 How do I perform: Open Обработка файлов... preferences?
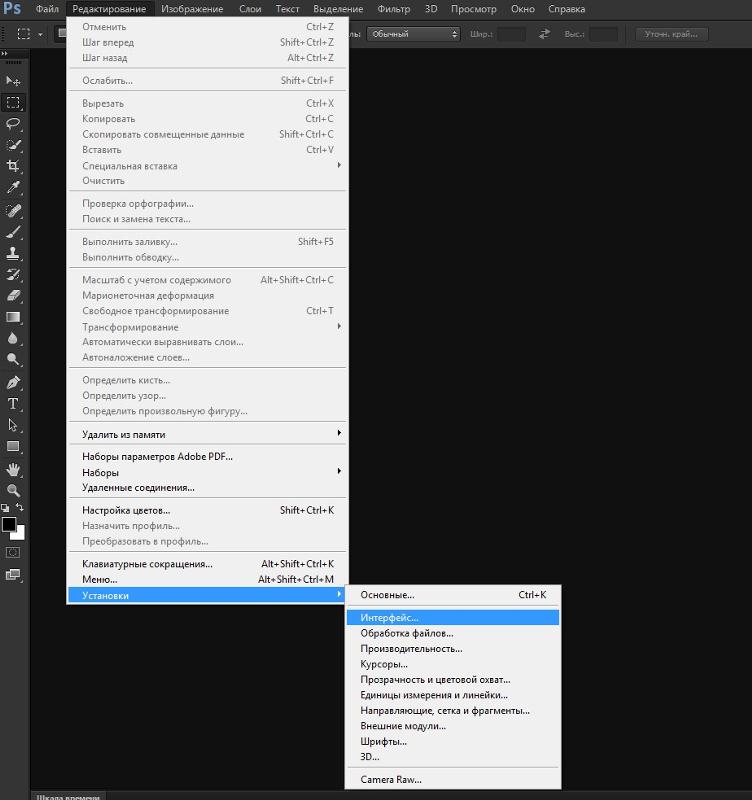coord(453,633)
